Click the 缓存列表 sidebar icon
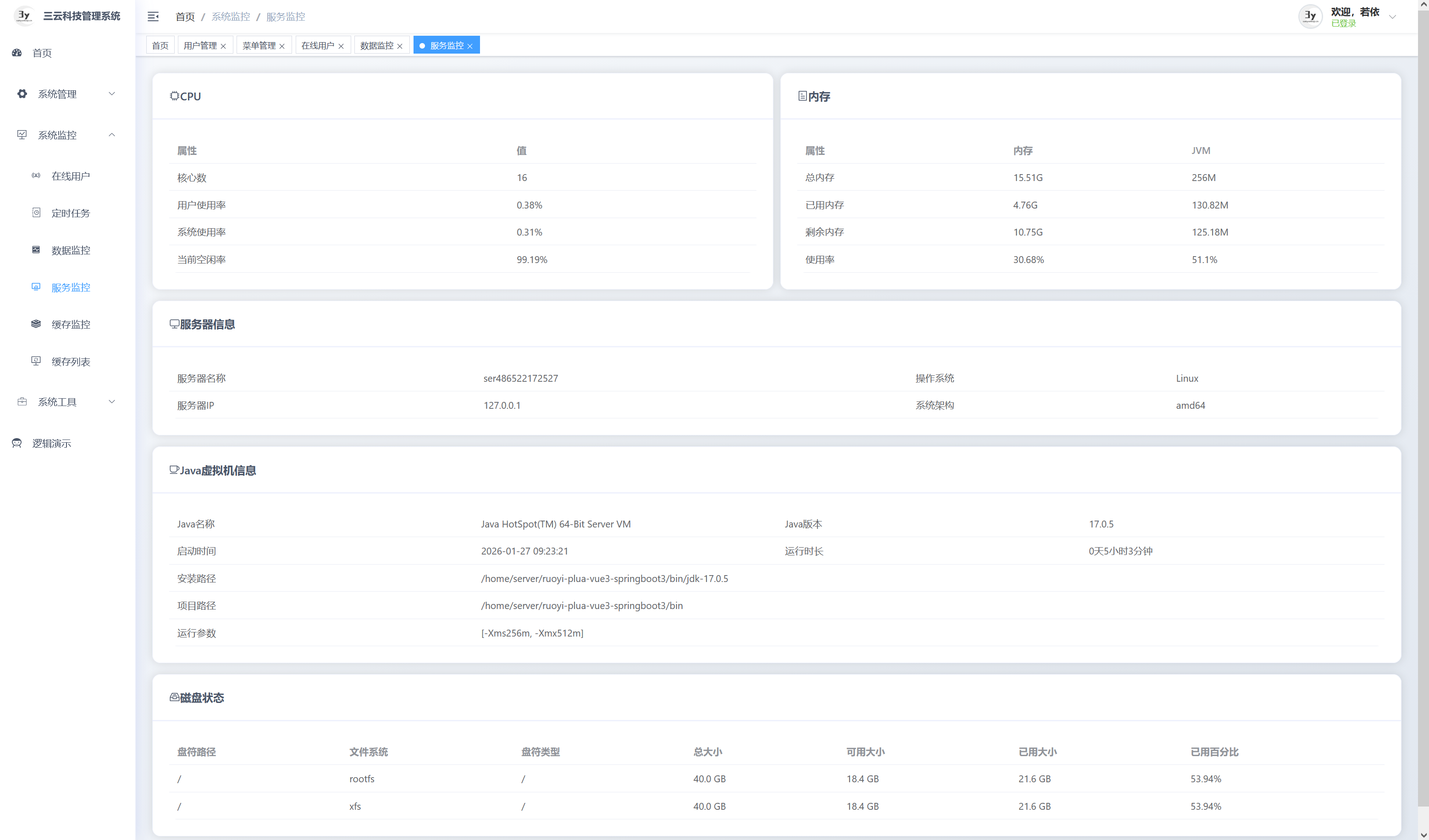 36,361
